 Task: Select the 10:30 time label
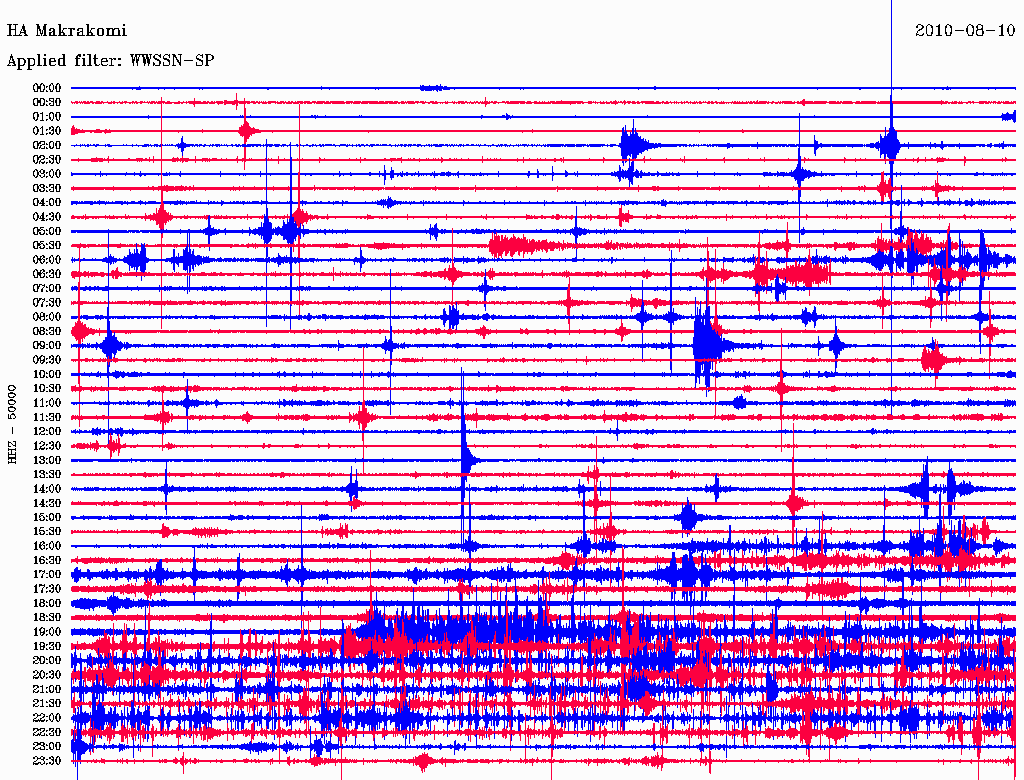(46, 389)
